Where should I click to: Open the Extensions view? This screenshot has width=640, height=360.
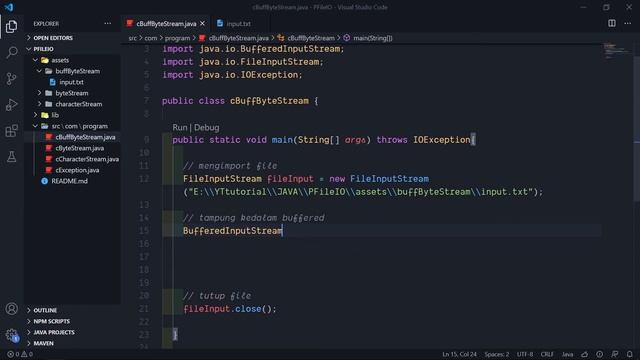(x=11, y=131)
